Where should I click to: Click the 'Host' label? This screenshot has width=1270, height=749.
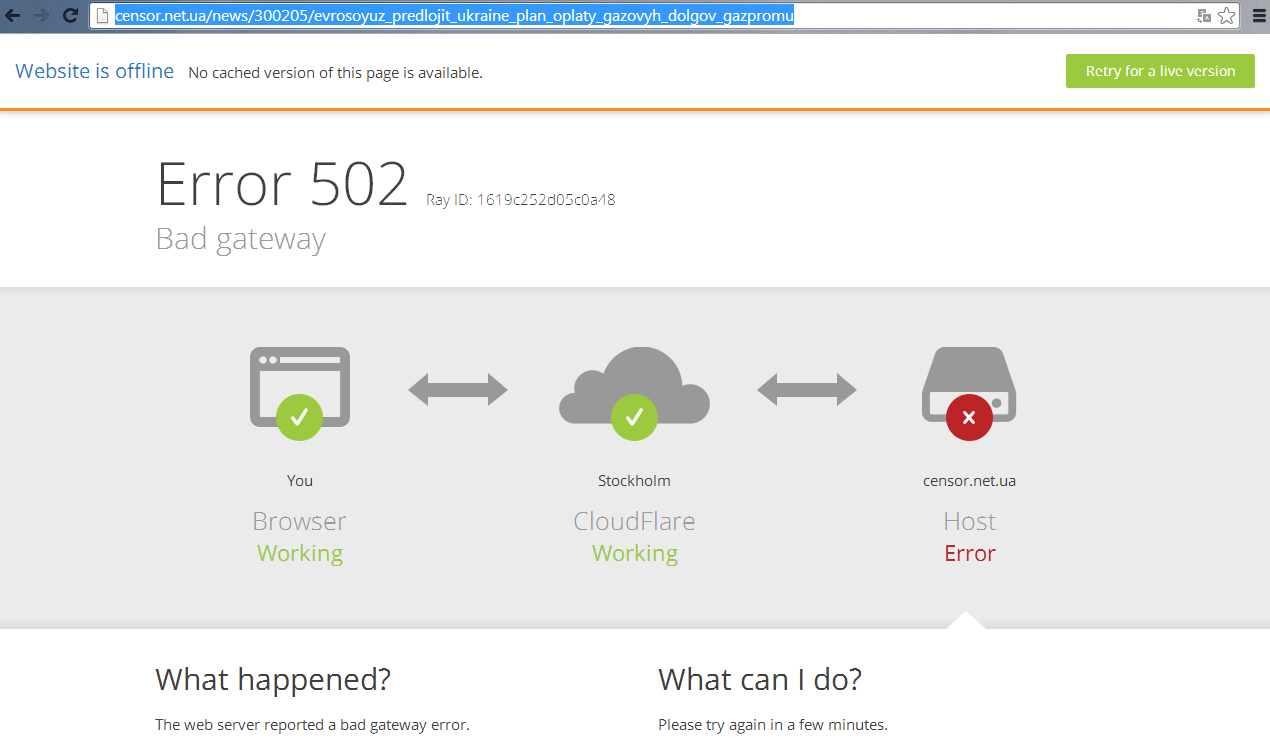969,521
